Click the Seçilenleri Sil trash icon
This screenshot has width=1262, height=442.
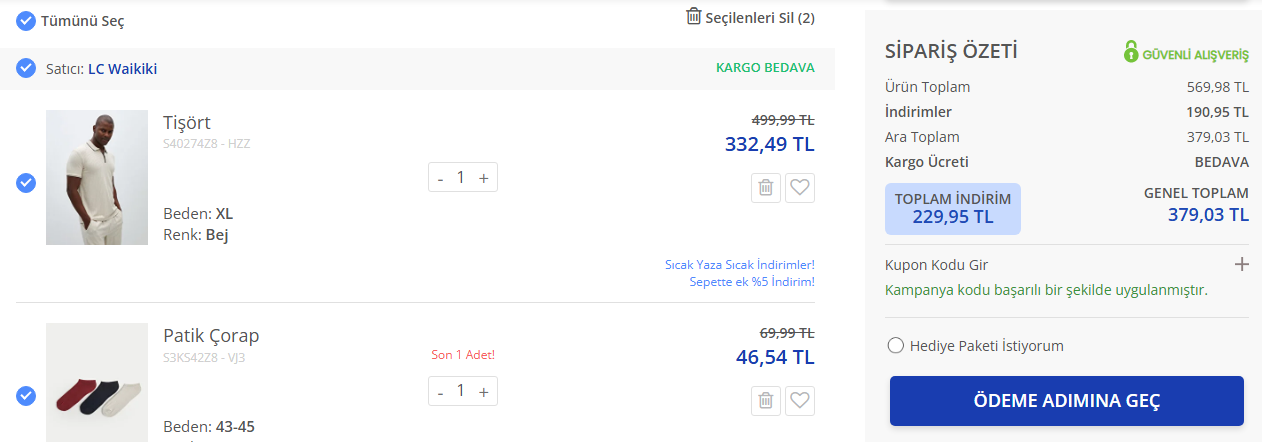click(x=694, y=16)
